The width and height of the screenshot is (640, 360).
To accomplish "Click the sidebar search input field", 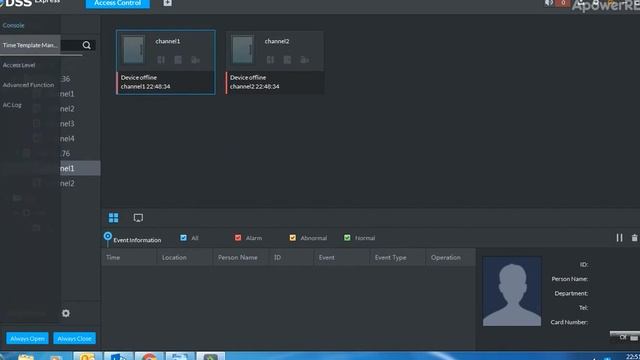I will pyautogui.click(x=71, y=45).
